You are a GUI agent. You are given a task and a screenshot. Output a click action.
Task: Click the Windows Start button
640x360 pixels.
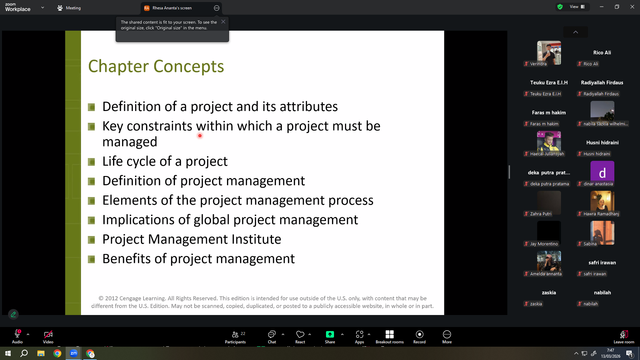8,353
